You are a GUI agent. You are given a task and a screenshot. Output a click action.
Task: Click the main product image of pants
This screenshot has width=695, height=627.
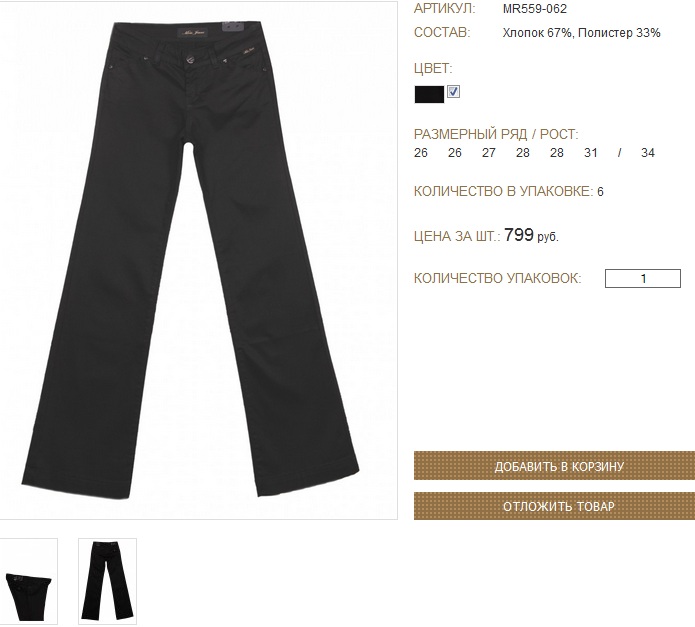tap(198, 260)
